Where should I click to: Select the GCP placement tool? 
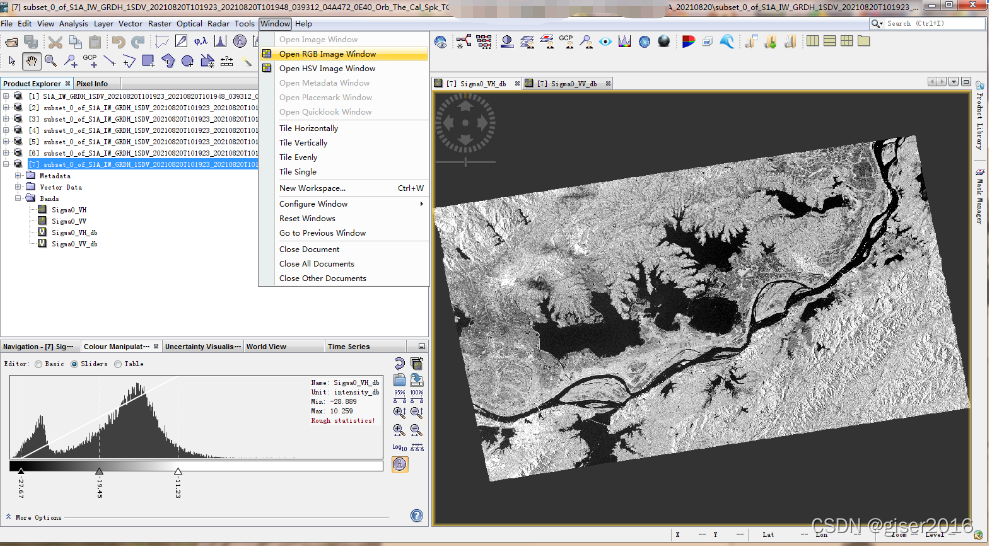pos(89,61)
